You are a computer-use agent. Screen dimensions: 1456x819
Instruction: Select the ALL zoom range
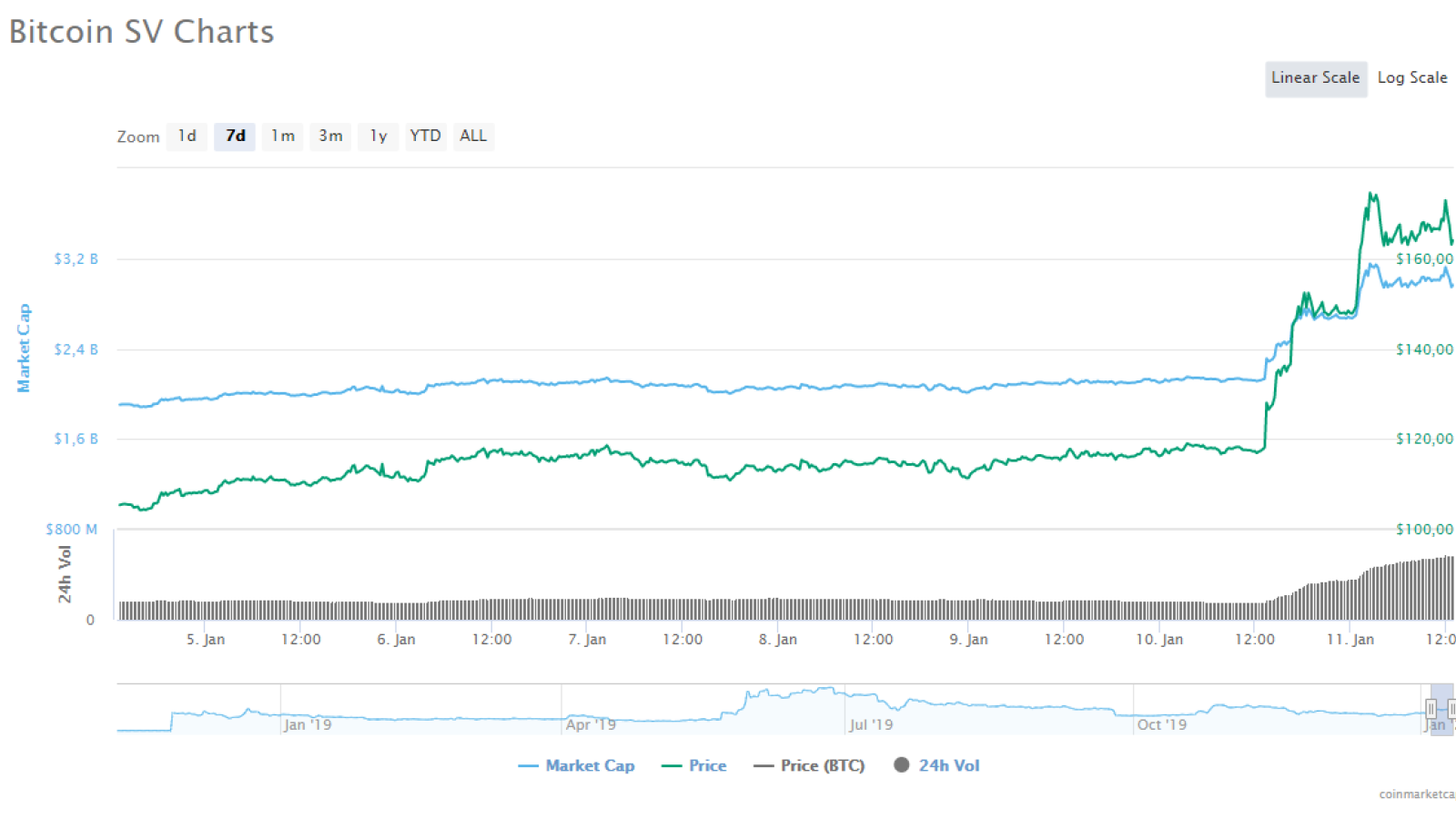tap(473, 136)
